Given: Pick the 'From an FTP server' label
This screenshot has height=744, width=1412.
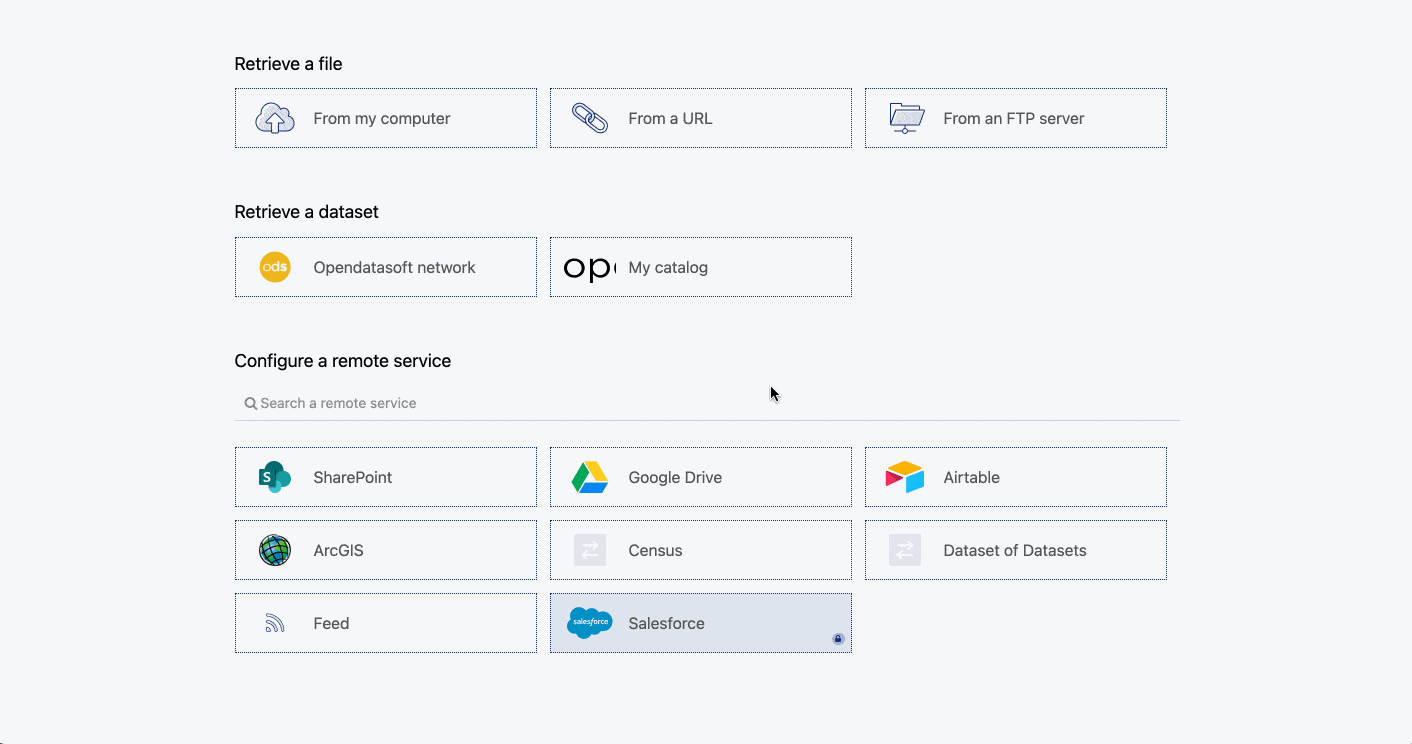Looking at the screenshot, I should click(x=1013, y=118).
